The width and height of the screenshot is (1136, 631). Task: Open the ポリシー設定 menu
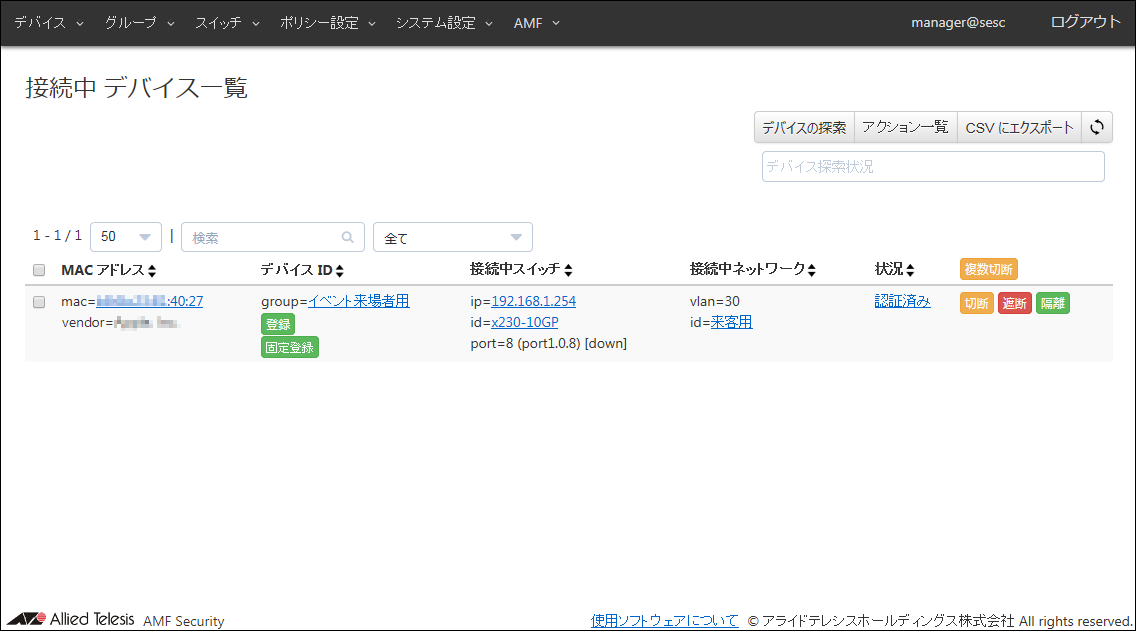pyautogui.click(x=328, y=23)
